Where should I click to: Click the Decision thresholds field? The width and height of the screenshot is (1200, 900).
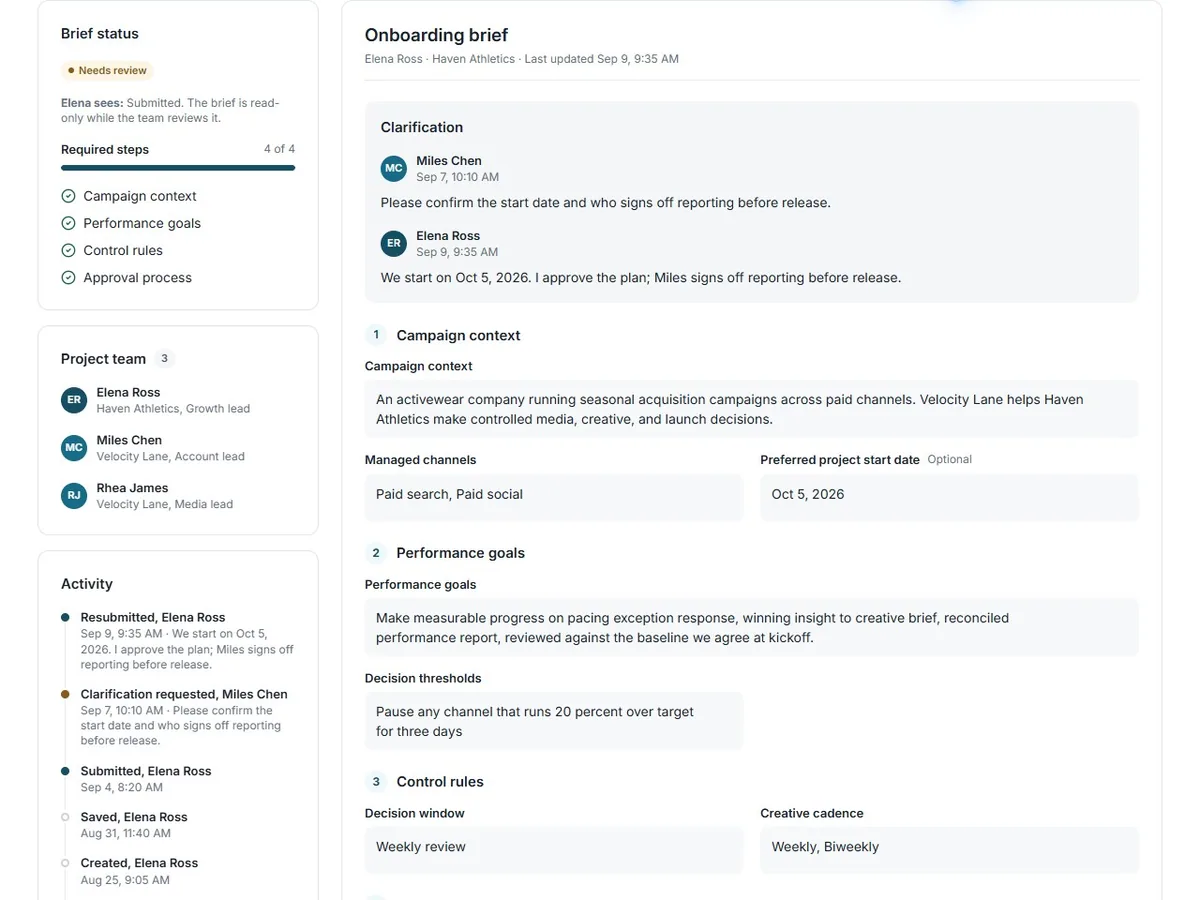tap(554, 721)
